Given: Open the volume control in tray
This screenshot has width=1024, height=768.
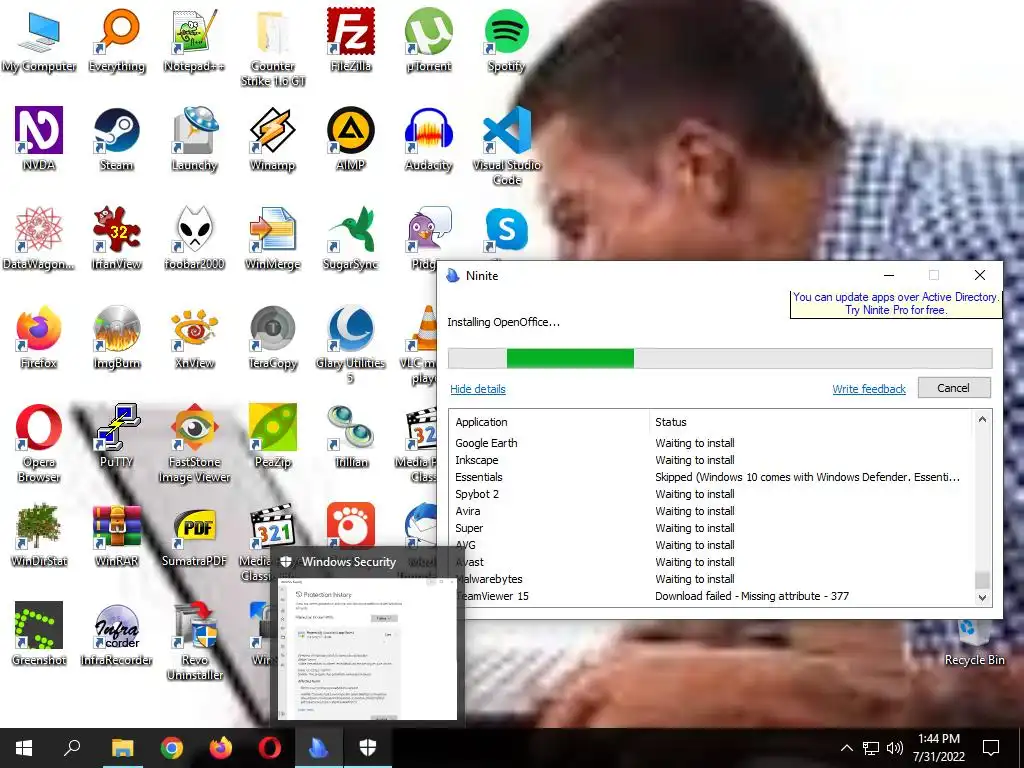Looking at the screenshot, I should 895,748.
